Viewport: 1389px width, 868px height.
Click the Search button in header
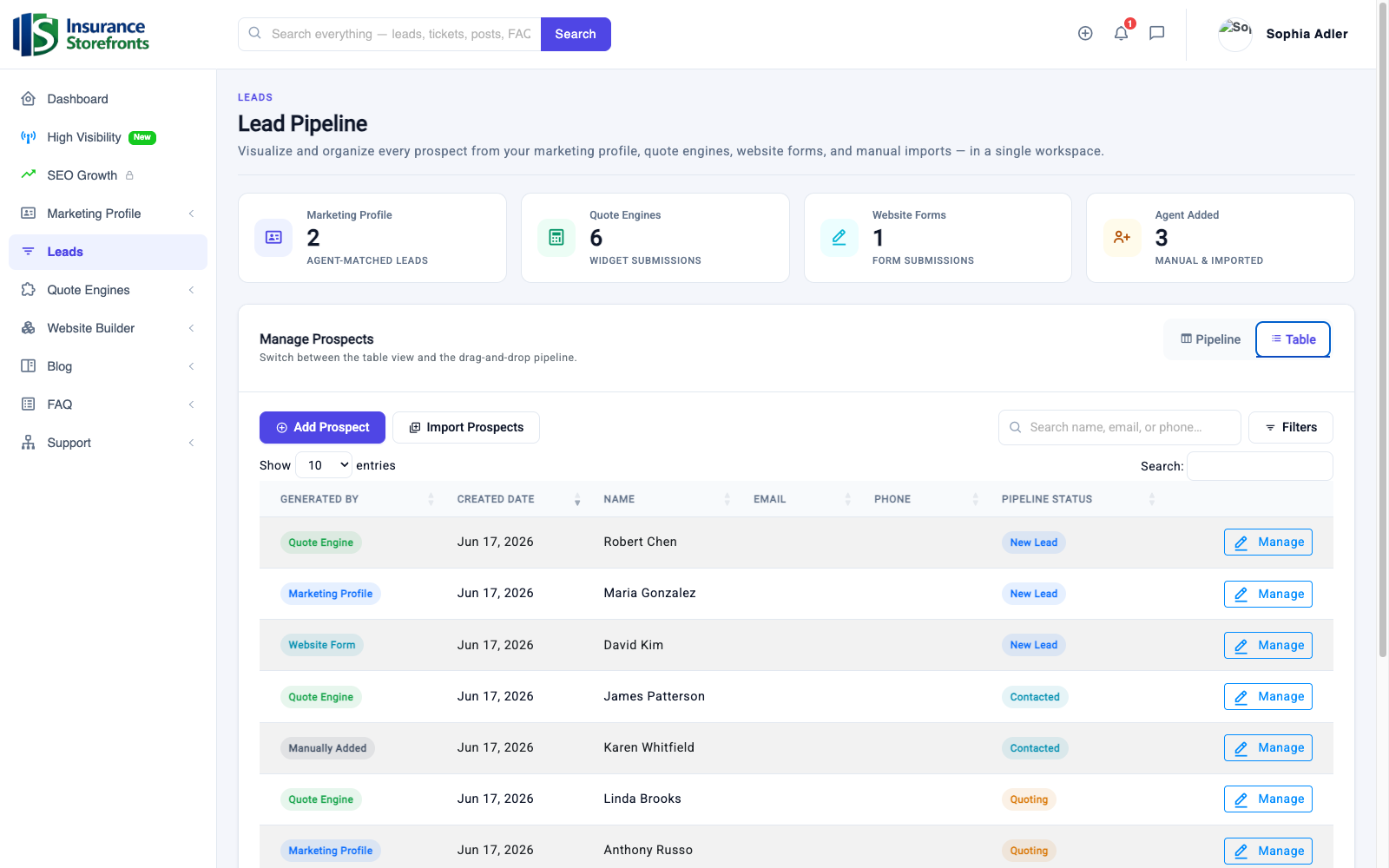[576, 34]
